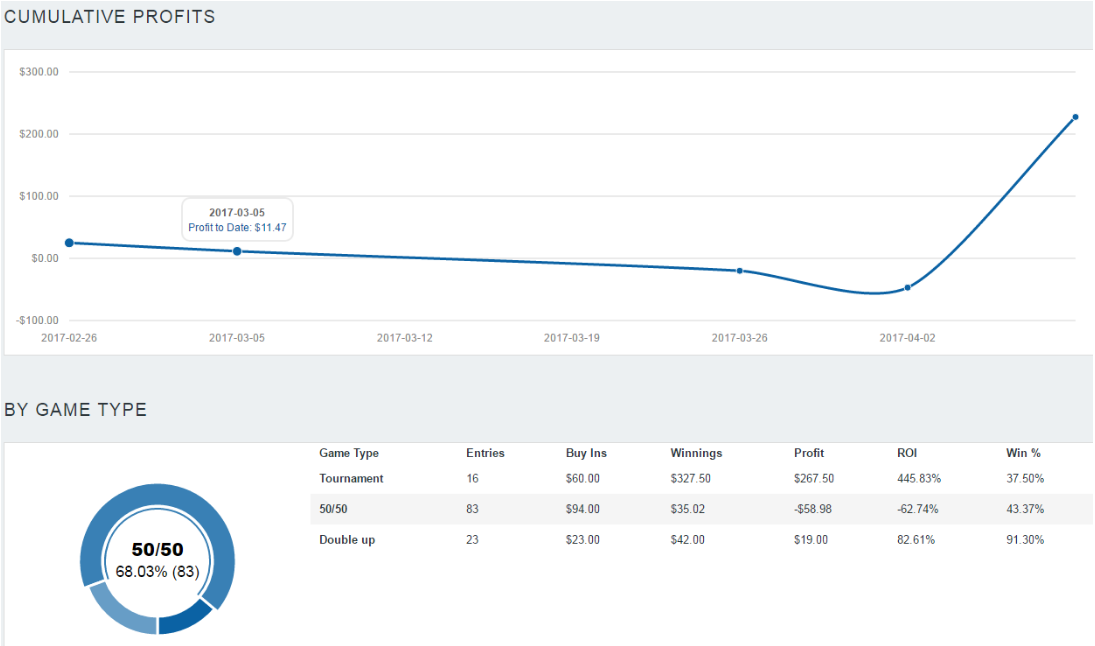Click the 'Profit' column header
This screenshot has height=646, width=1095.
[x=809, y=453]
